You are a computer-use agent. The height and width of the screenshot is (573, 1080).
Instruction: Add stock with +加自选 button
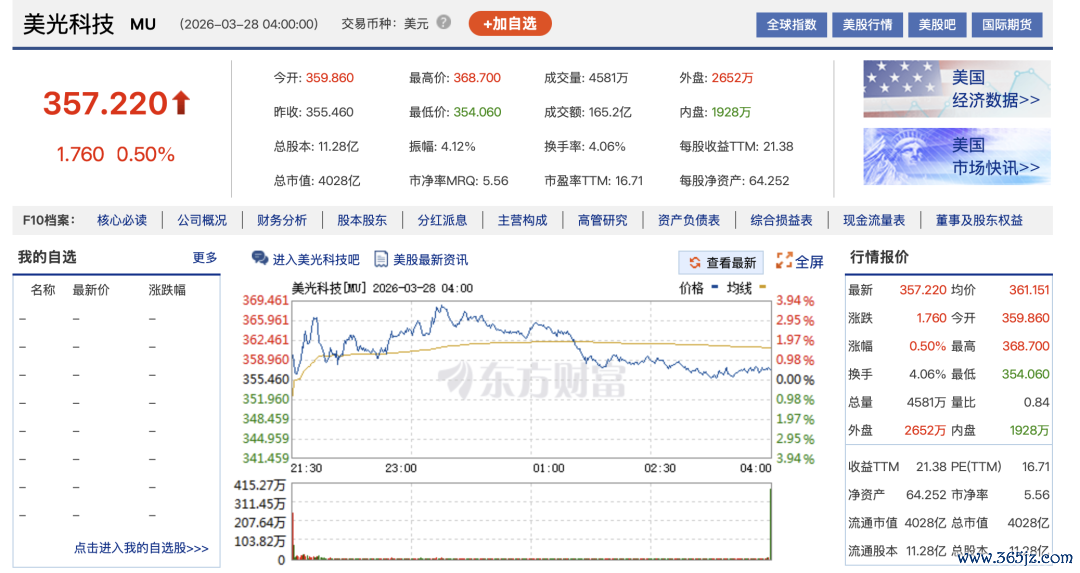point(510,23)
